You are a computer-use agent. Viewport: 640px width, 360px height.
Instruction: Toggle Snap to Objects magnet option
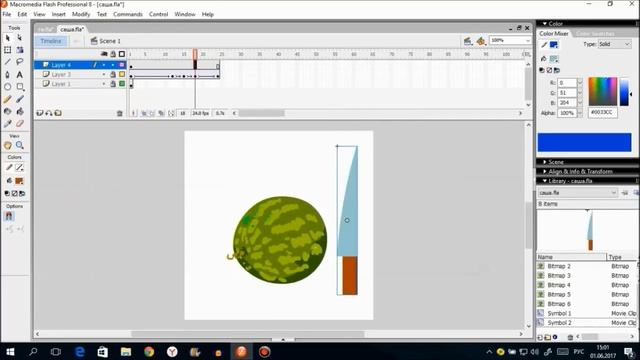(x=9, y=216)
